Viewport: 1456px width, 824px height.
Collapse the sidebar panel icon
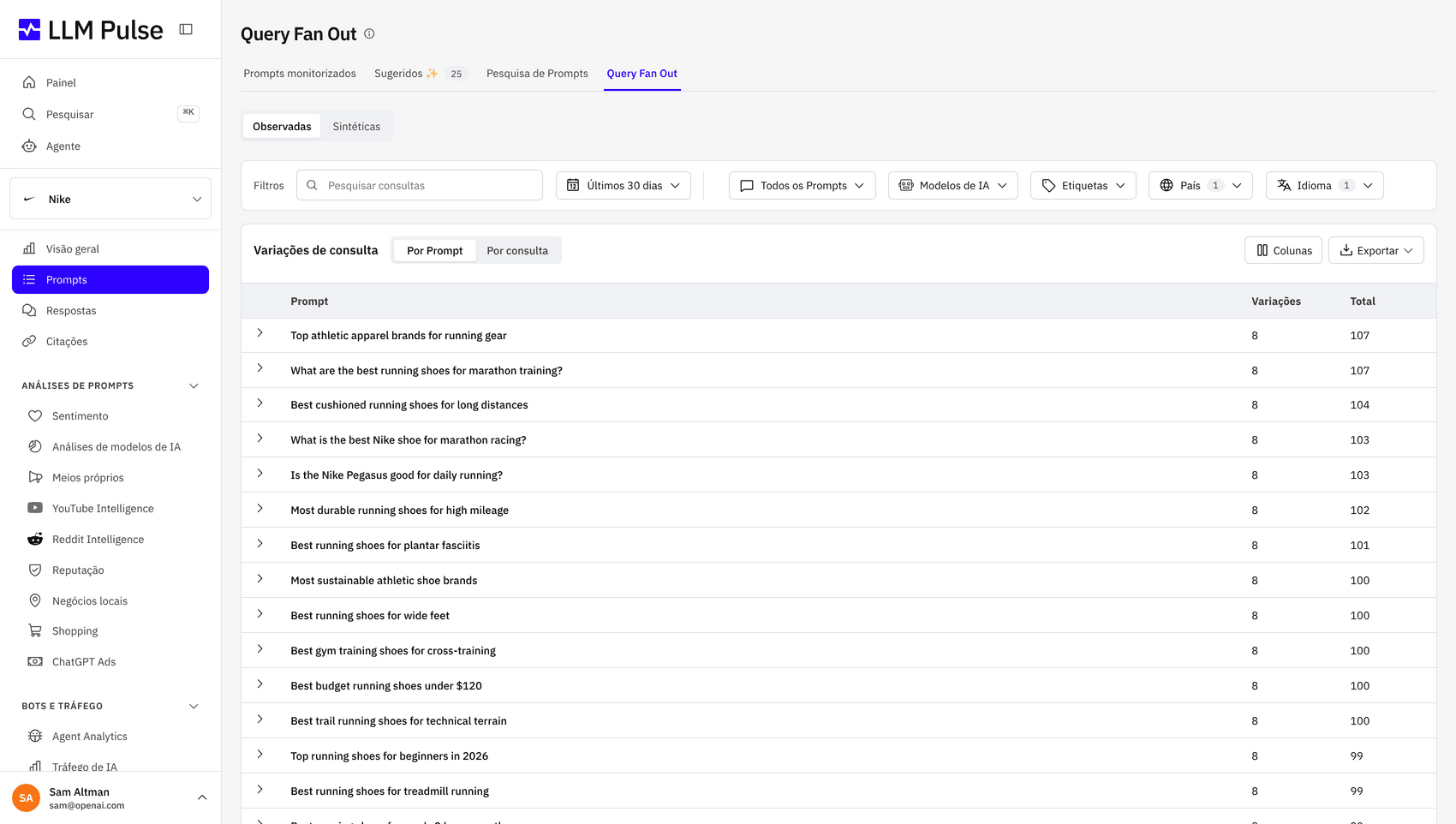click(186, 29)
